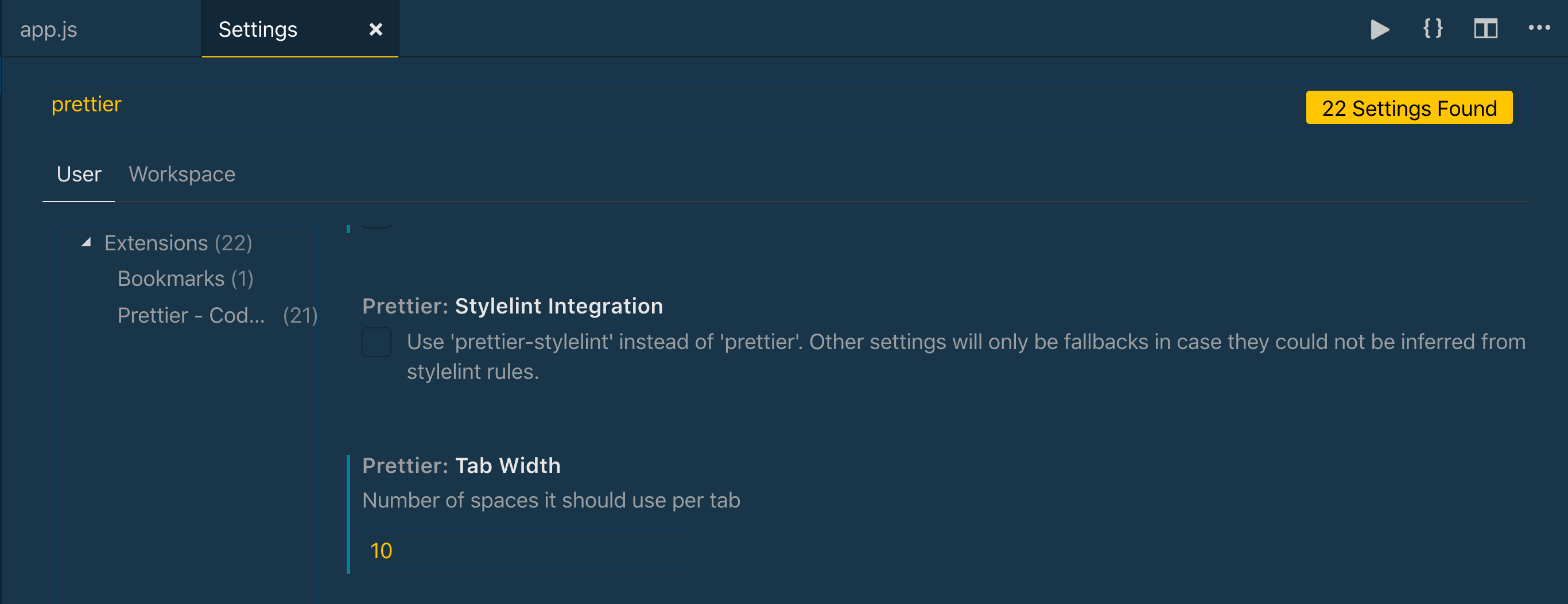Click the Run play icon in editor toolbar
The width and height of the screenshot is (1568, 604).
pos(1379,29)
